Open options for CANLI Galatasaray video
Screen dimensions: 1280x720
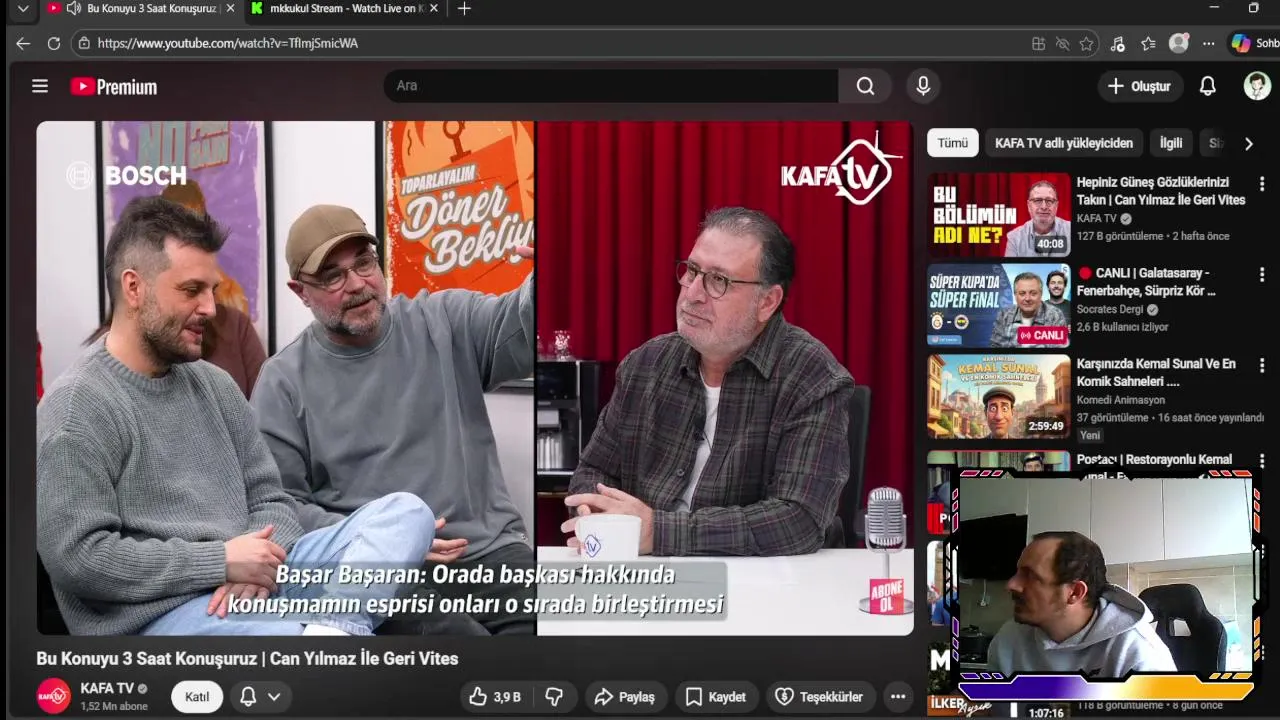(x=1262, y=275)
